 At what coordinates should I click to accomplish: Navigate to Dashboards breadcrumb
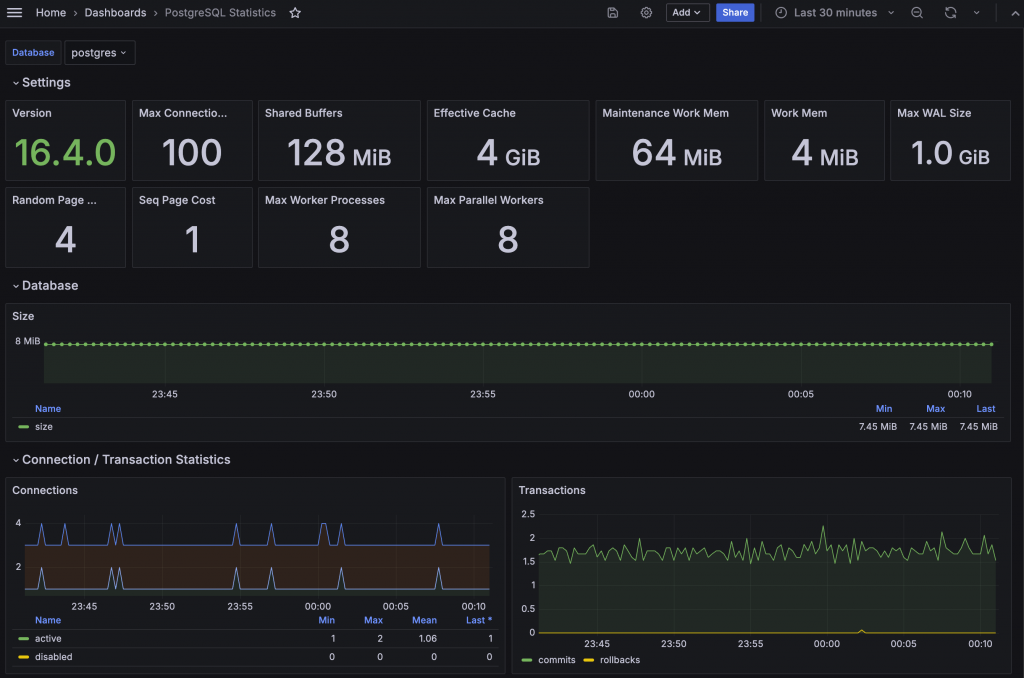click(115, 13)
